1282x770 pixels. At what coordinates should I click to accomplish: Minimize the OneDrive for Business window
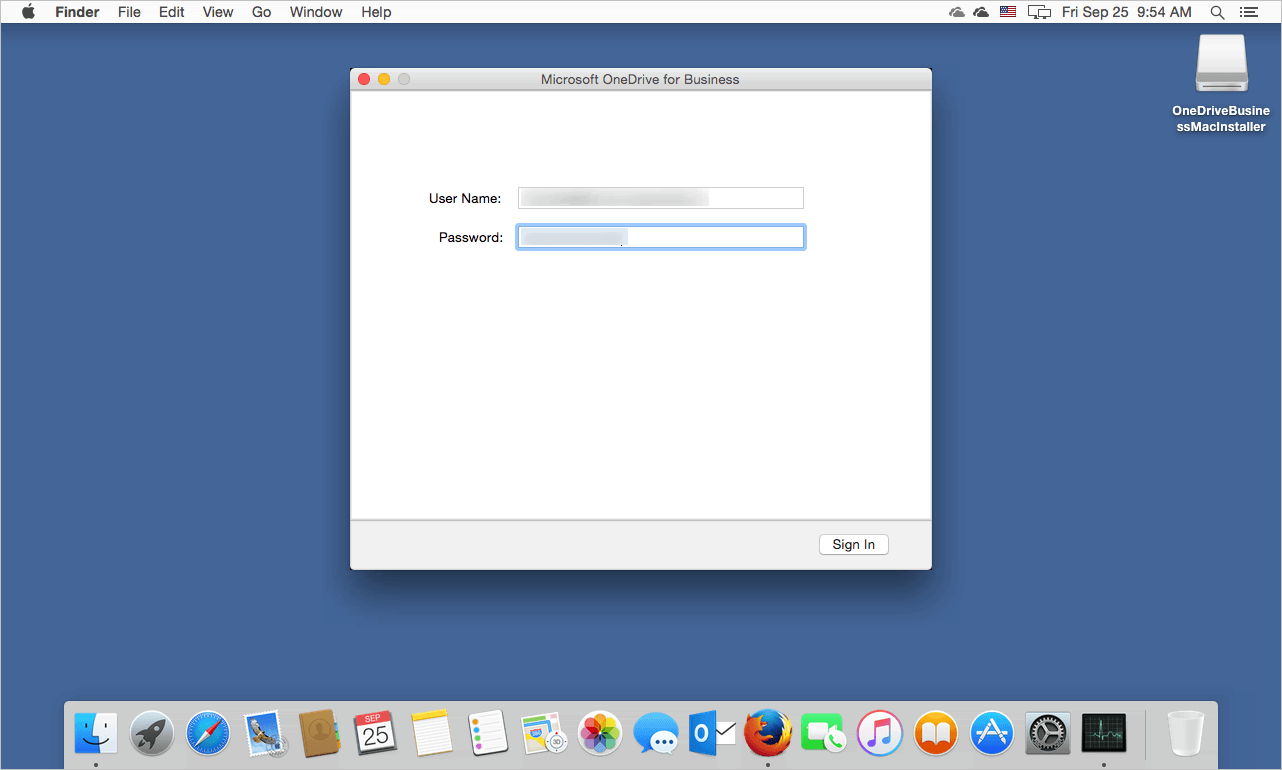click(x=384, y=79)
